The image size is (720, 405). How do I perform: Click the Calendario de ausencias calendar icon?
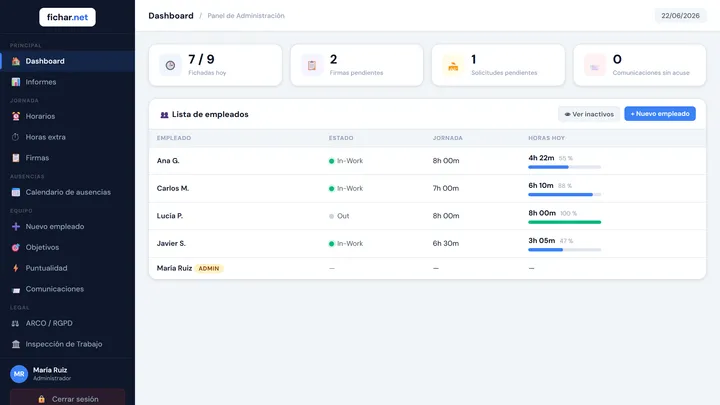click(16, 192)
